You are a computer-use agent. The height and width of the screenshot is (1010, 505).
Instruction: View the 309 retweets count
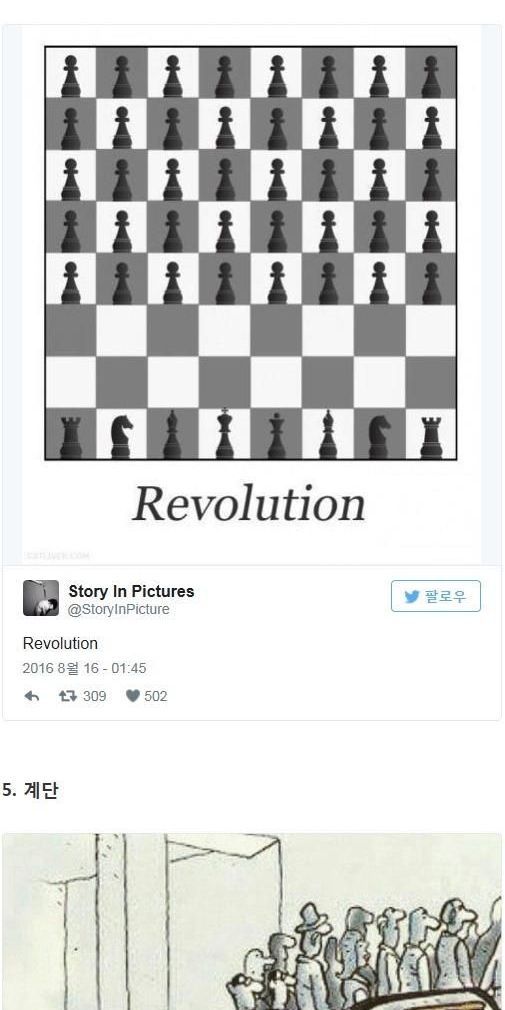point(95,696)
